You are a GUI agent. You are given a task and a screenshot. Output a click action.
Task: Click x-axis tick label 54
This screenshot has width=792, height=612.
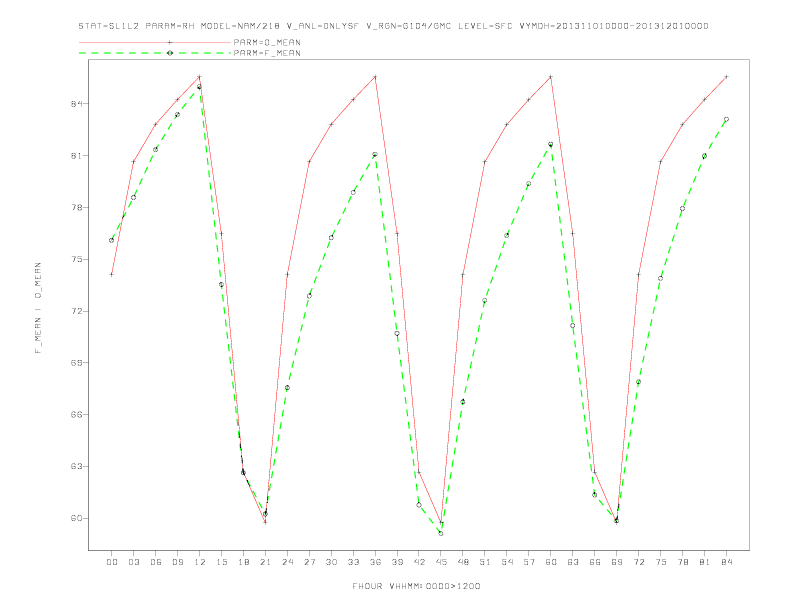507,562
